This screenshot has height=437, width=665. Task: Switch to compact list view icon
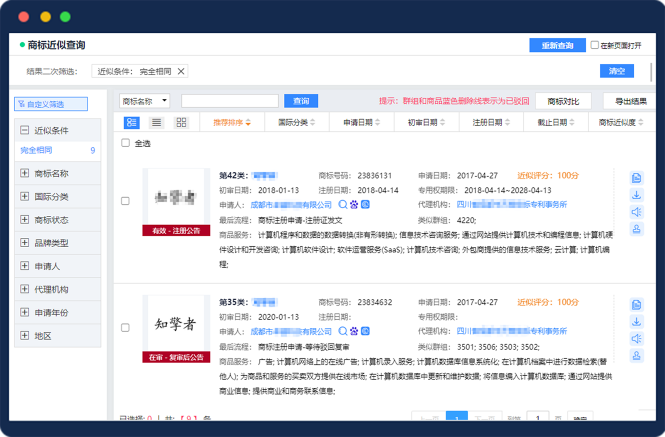click(156, 123)
